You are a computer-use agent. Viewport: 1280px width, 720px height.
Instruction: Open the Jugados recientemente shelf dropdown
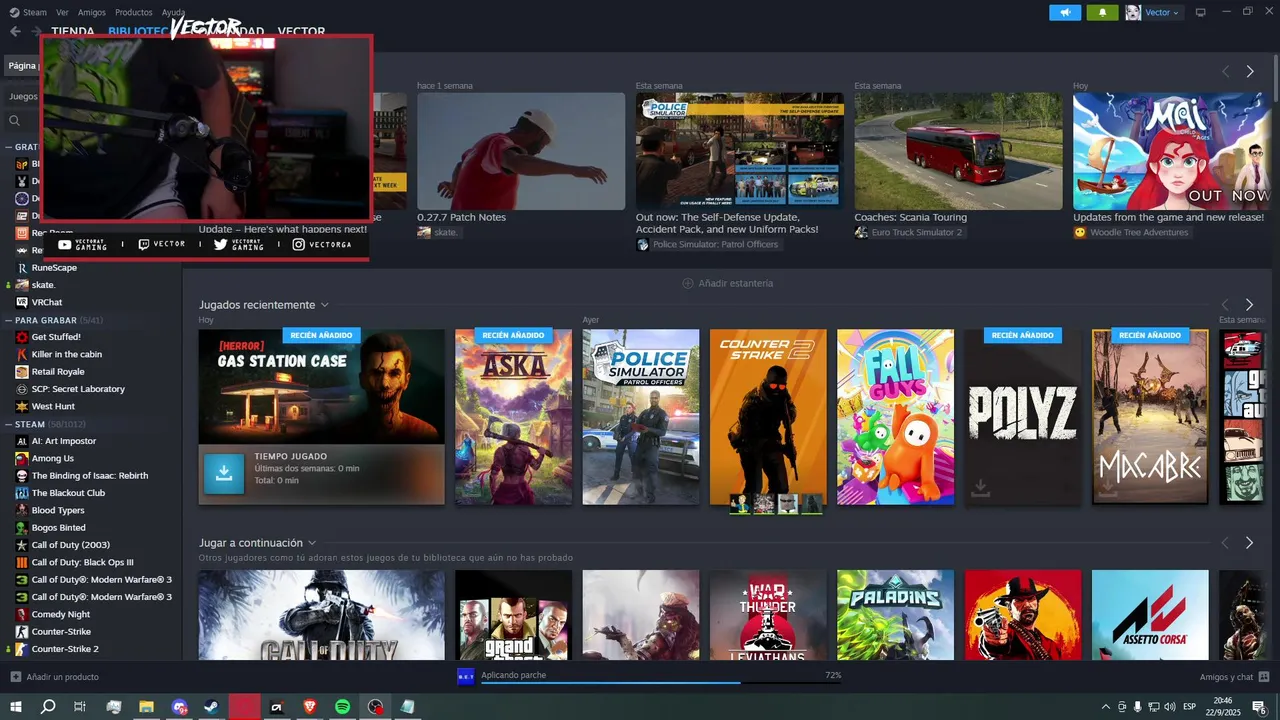325,305
